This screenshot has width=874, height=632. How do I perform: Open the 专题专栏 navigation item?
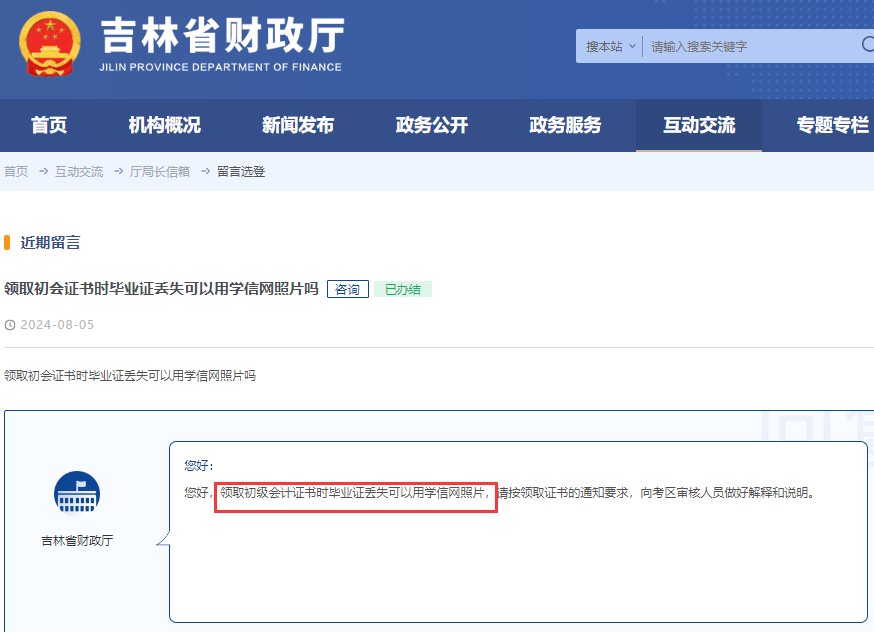(833, 125)
